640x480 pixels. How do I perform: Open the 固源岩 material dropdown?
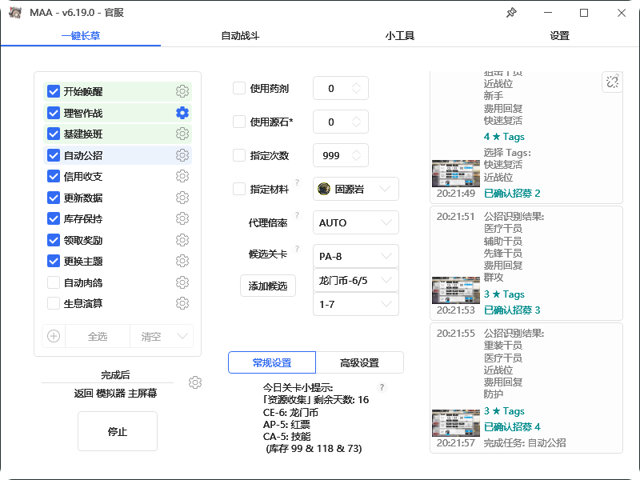(x=356, y=189)
